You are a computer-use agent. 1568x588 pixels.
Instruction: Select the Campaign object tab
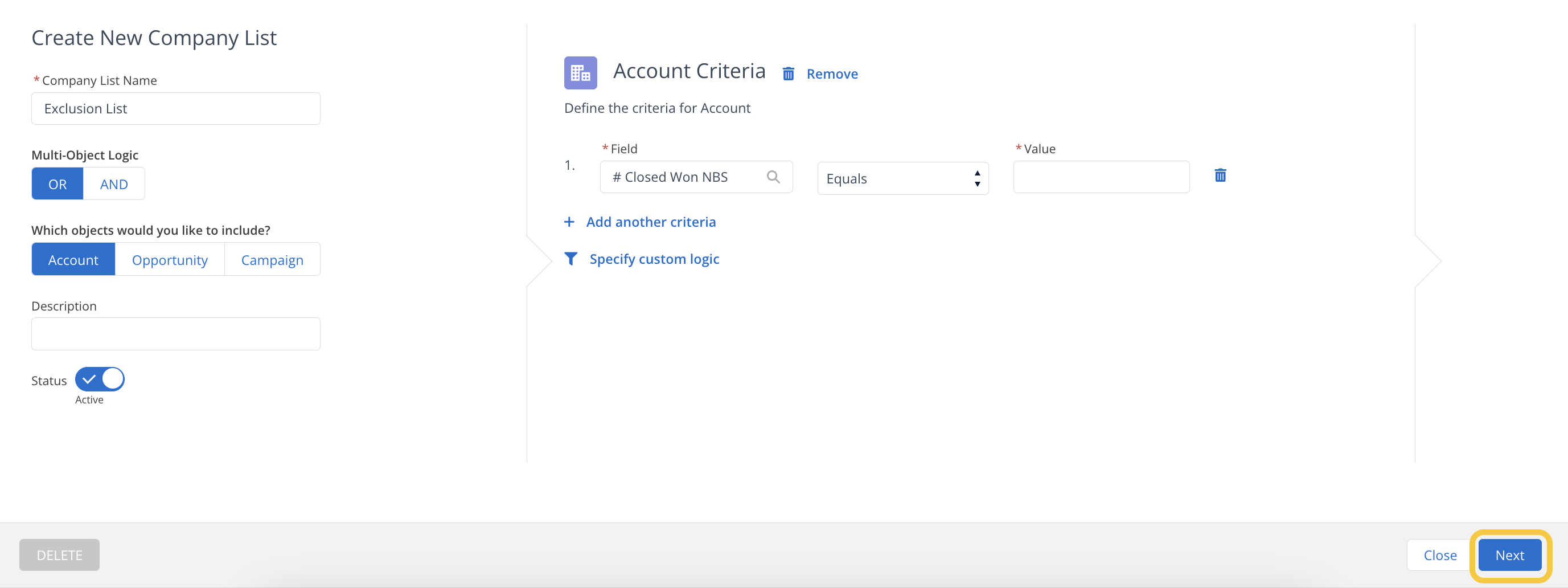pos(272,260)
